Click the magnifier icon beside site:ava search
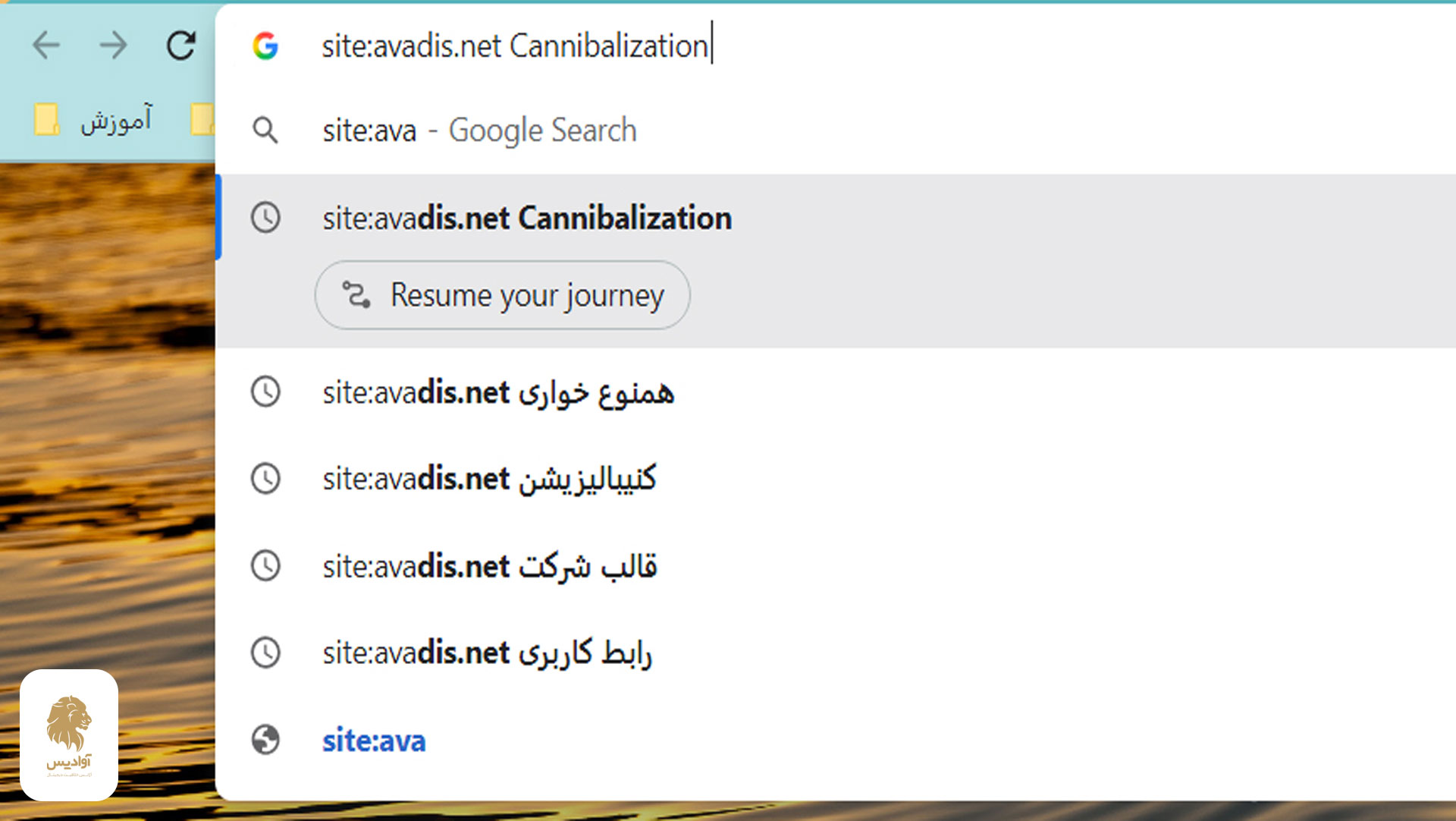The height and width of the screenshot is (821, 1456). [x=265, y=131]
